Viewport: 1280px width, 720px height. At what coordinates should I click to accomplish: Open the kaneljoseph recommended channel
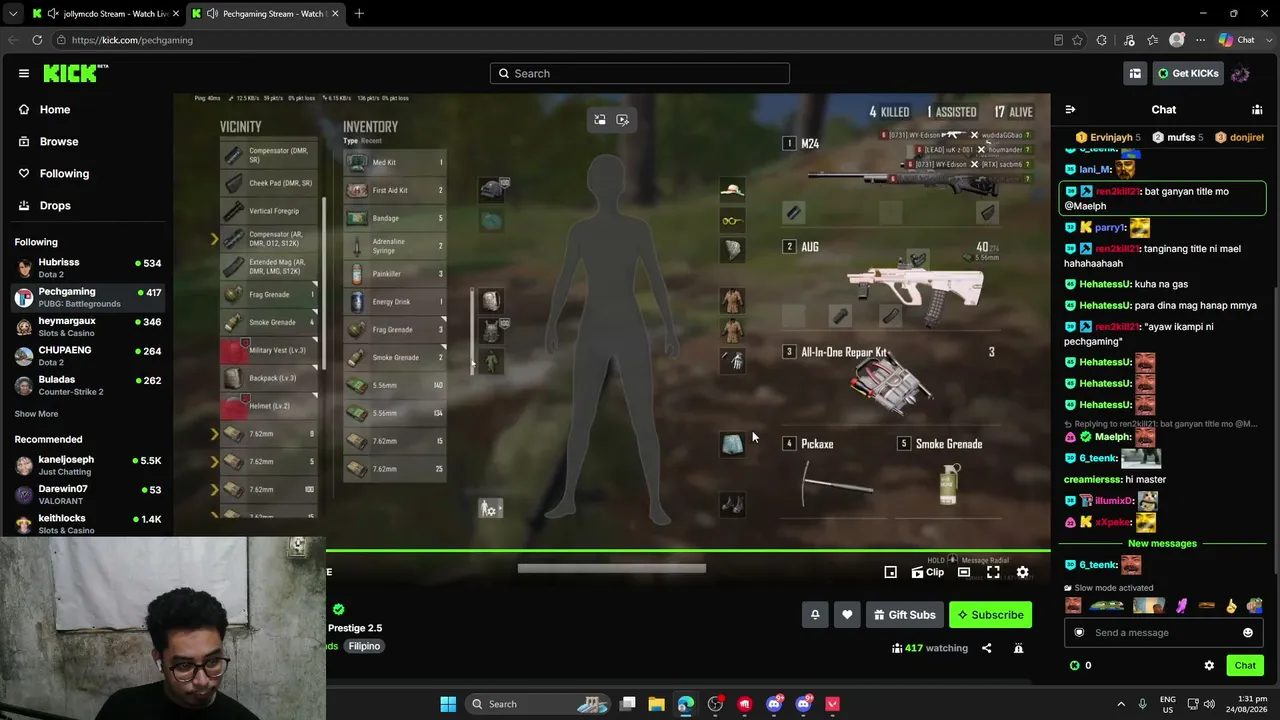tap(88, 465)
